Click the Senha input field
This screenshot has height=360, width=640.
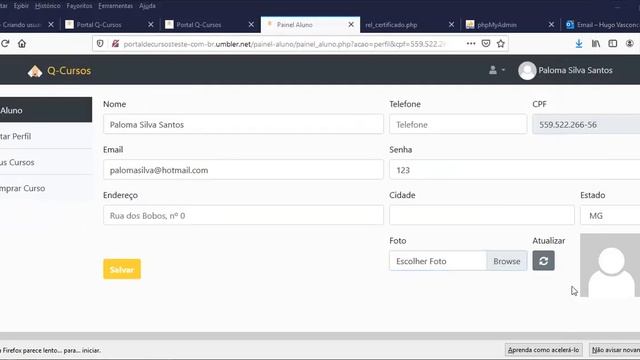[x=515, y=170]
